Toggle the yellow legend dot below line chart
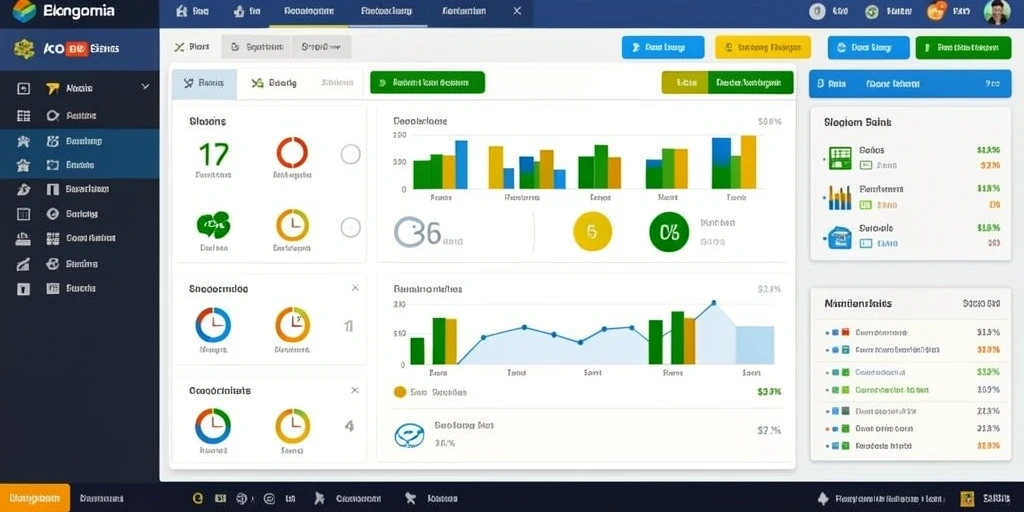This screenshot has width=1024, height=512. (x=400, y=392)
